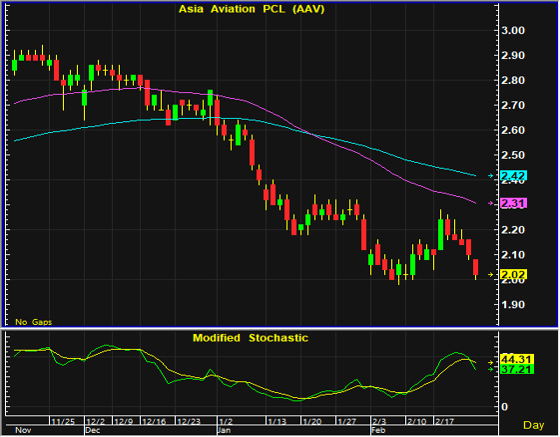Screen dimensions: 560x437
Task: Click the 12/2 date marker
Action: 95,422
